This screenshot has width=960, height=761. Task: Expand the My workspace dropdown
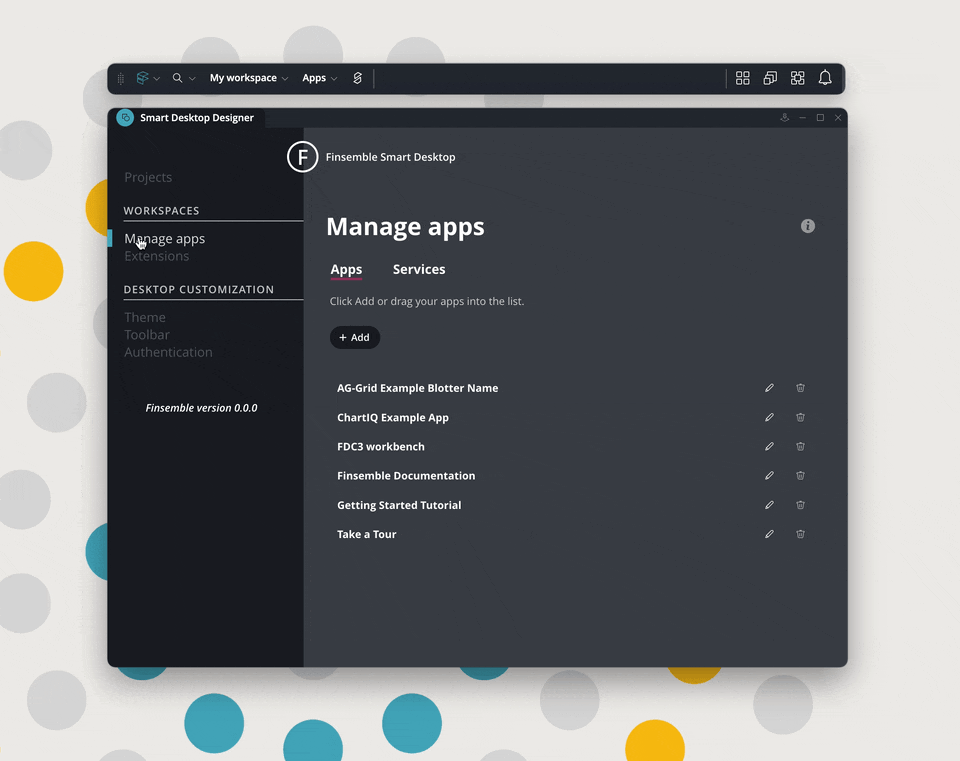click(249, 78)
